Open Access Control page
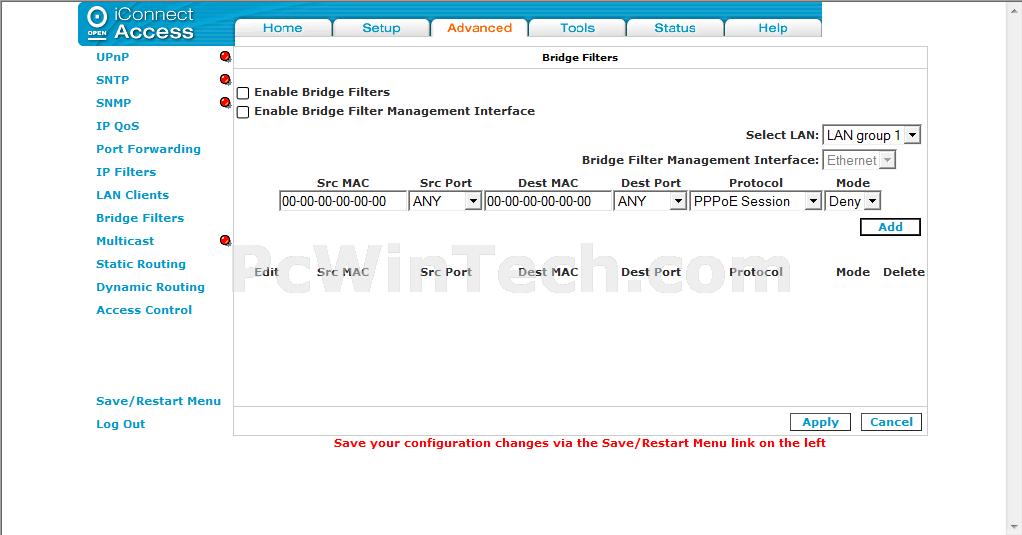This screenshot has width=1022, height=535. point(144,310)
